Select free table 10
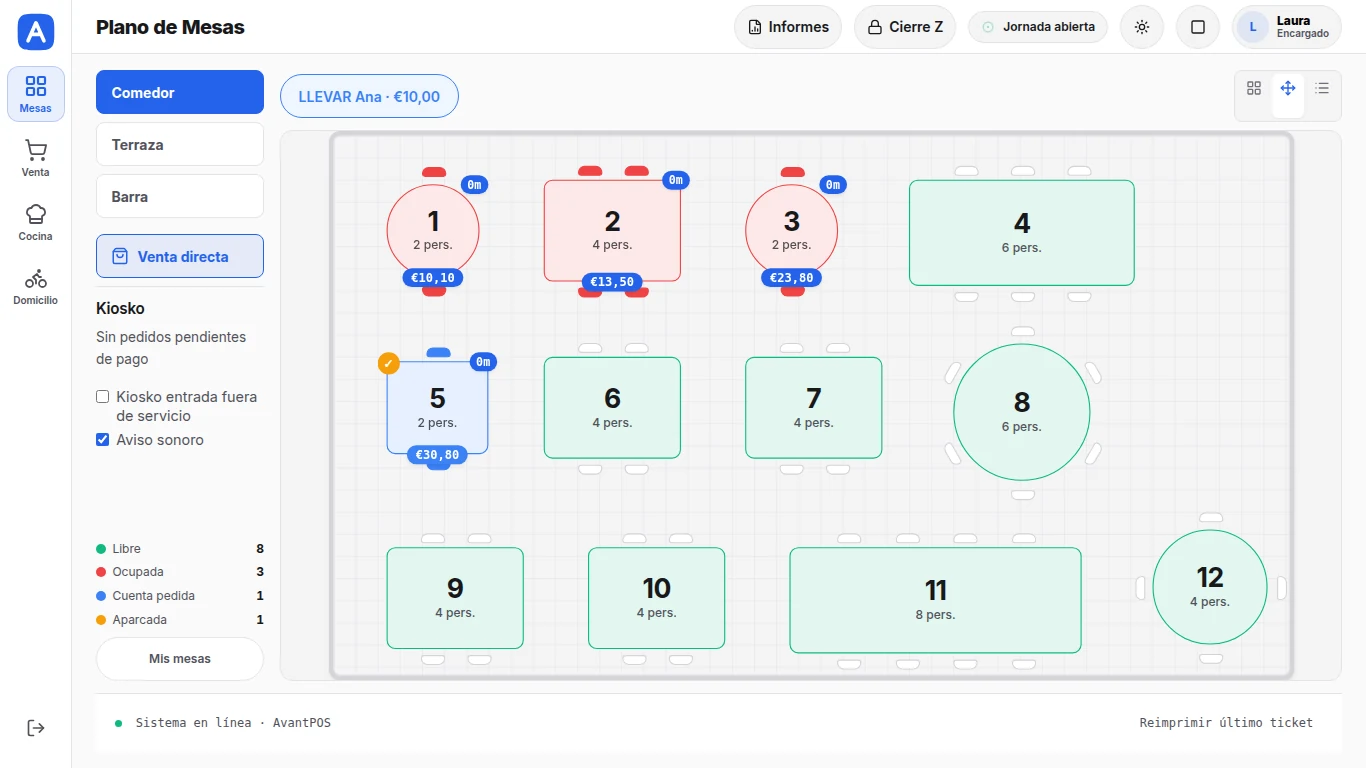This screenshot has width=1366, height=768. tap(657, 598)
